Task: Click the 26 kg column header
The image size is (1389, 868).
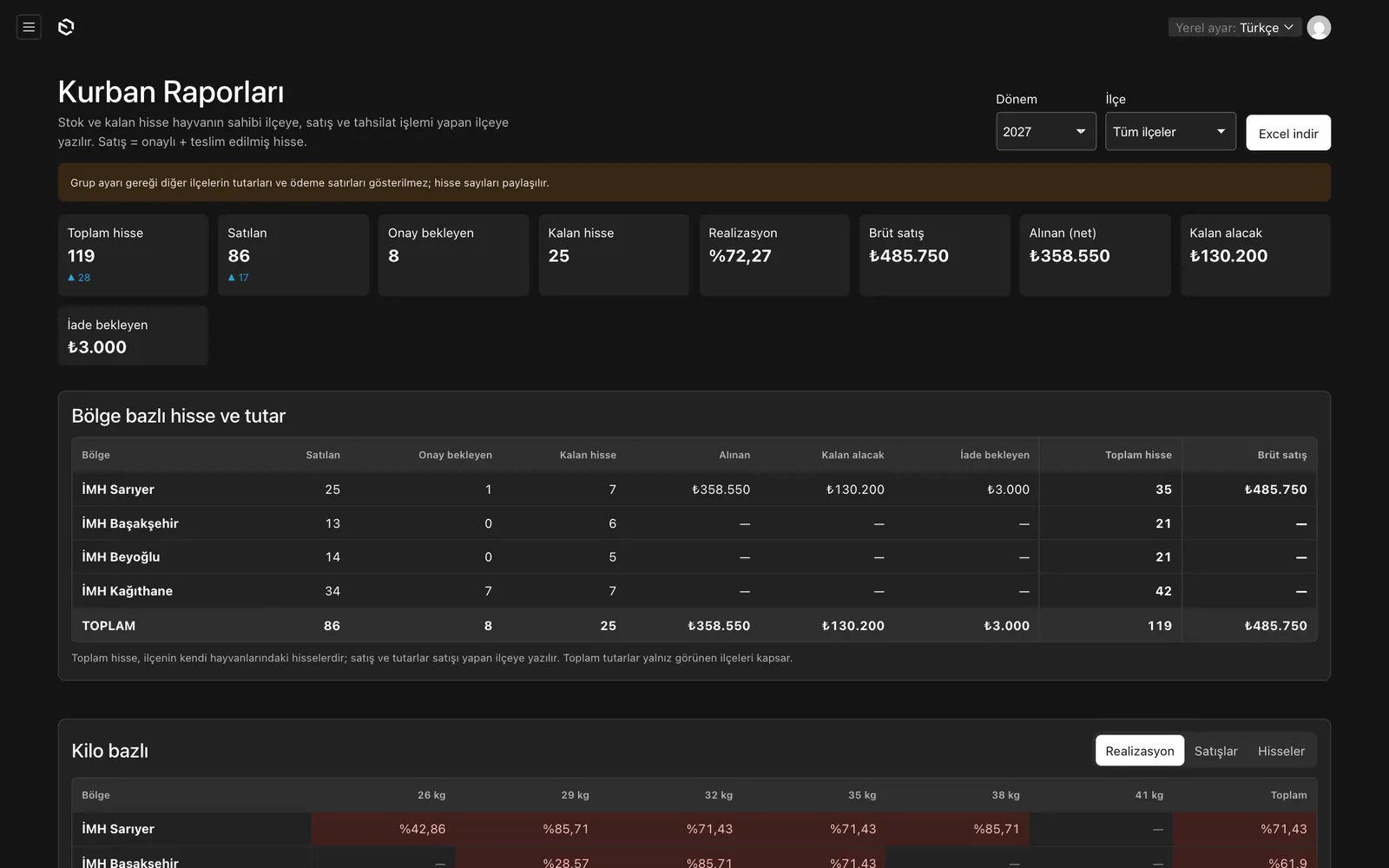Action: [431, 795]
